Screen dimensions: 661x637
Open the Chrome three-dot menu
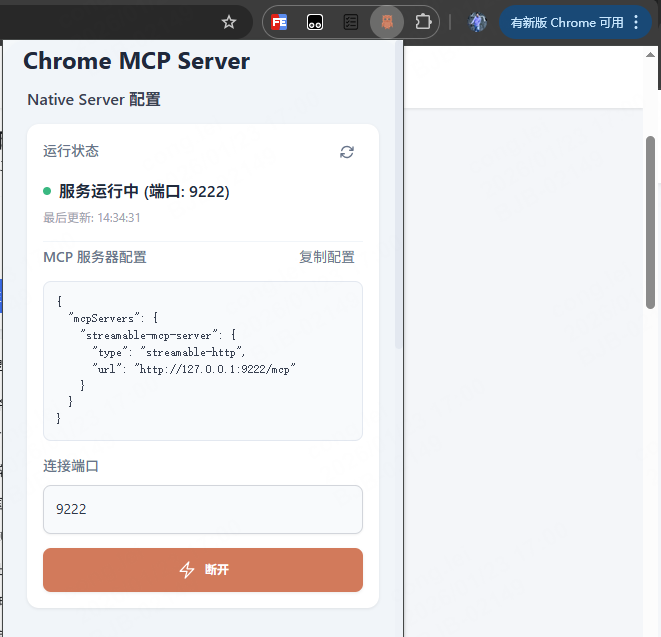tap(636, 22)
